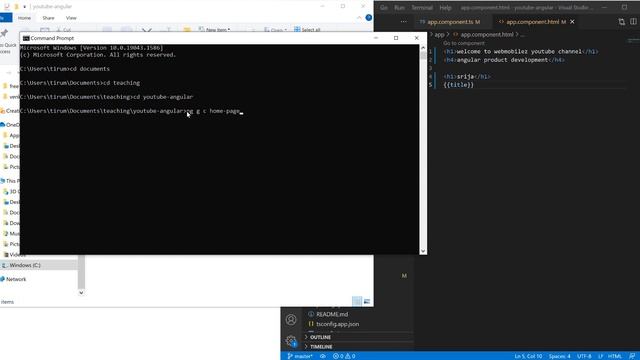Open errors and warnings indicator
The width and height of the screenshot is (640, 360).
(x=344, y=356)
